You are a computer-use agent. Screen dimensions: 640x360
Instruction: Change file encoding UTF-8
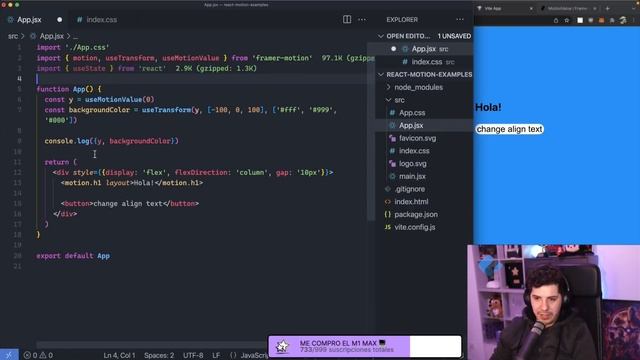[193, 355]
